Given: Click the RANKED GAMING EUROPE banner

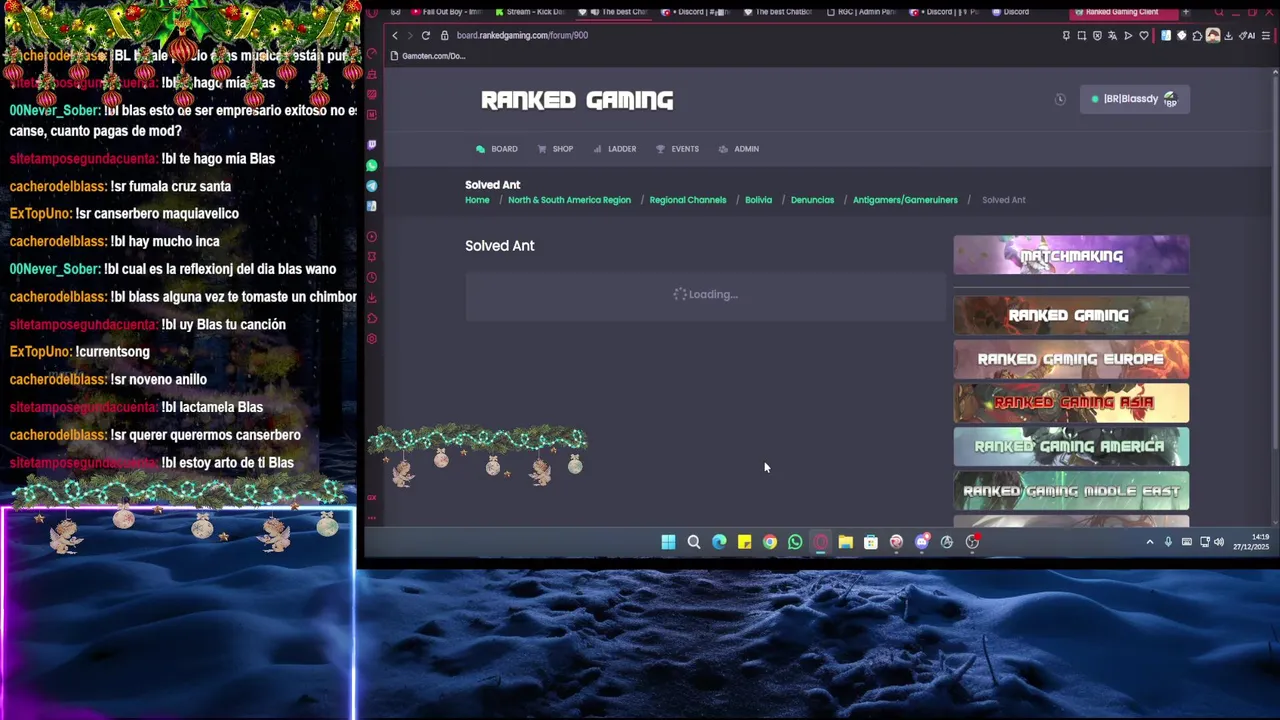Looking at the screenshot, I should [x=1071, y=359].
